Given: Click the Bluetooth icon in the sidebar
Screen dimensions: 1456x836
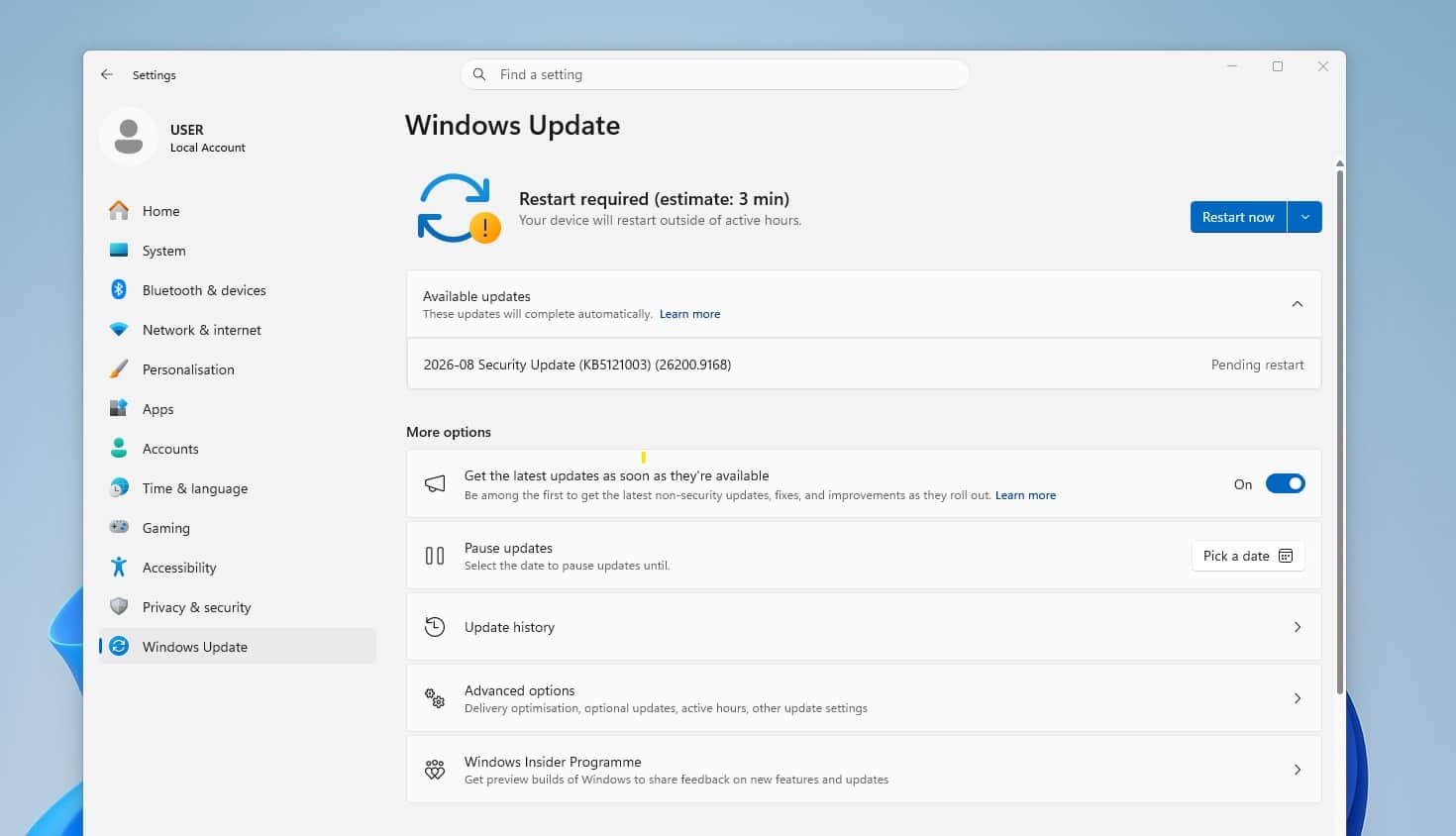Looking at the screenshot, I should point(119,289).
